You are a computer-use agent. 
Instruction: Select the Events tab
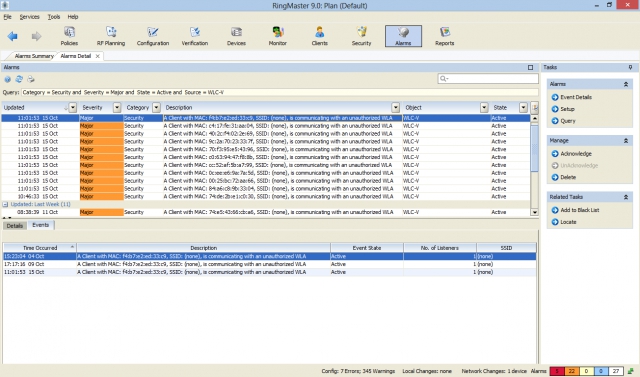pos(40,225)
